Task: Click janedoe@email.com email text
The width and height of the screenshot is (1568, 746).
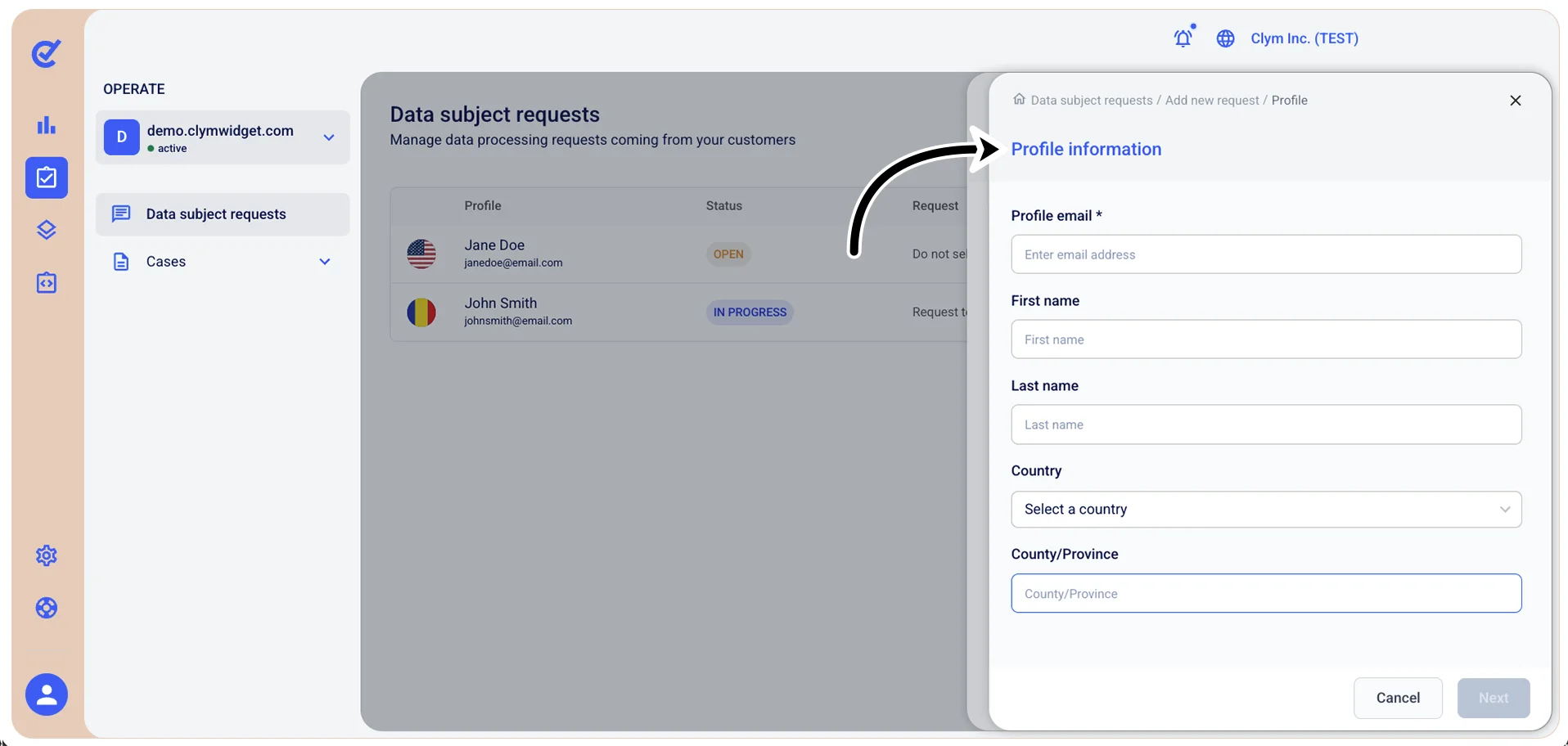Action: click(x=513, y=263)
